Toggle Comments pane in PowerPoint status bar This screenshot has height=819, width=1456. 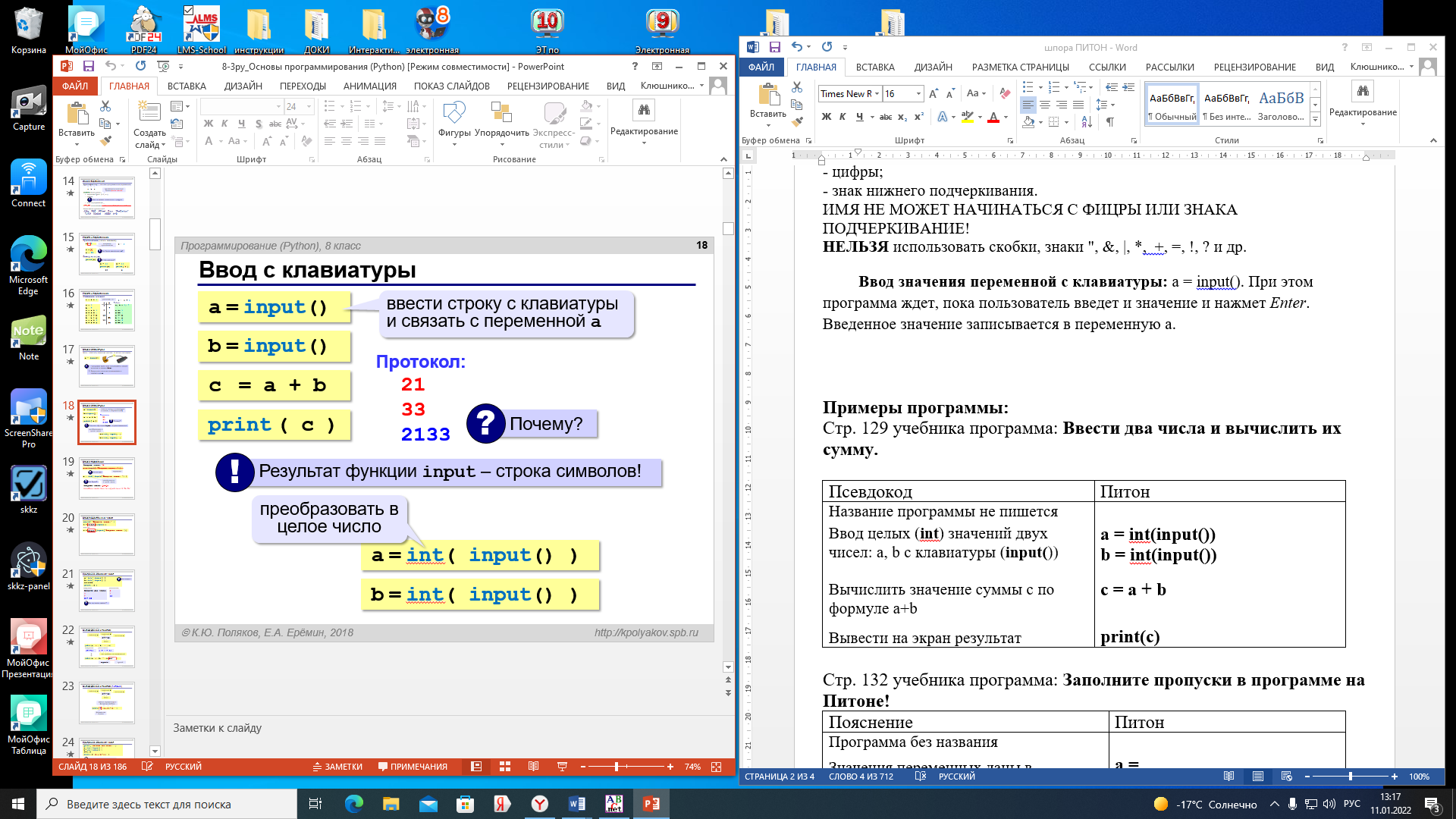tap(413, 767)
